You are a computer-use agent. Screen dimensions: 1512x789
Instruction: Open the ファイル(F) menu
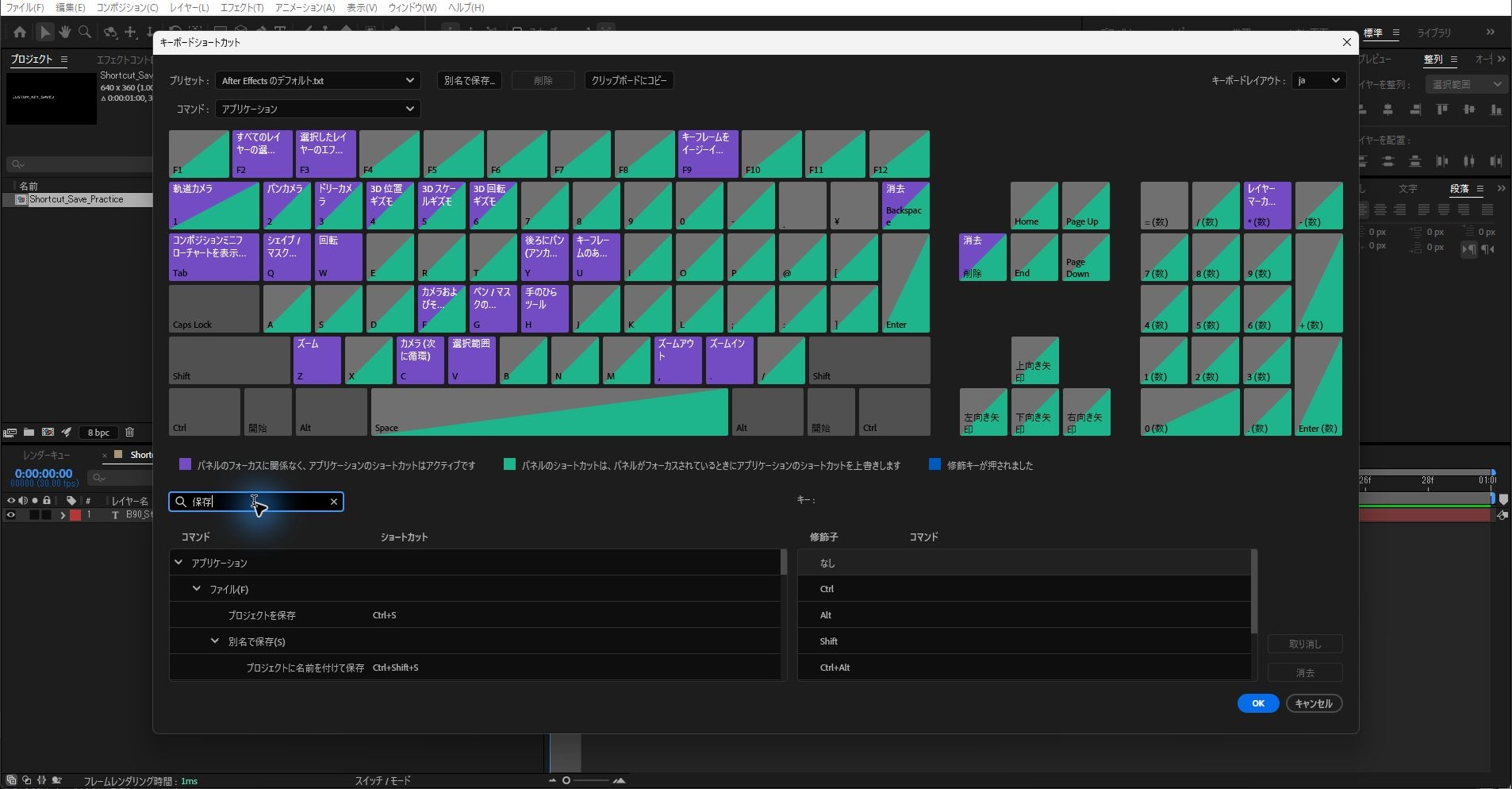click(25, 7)
